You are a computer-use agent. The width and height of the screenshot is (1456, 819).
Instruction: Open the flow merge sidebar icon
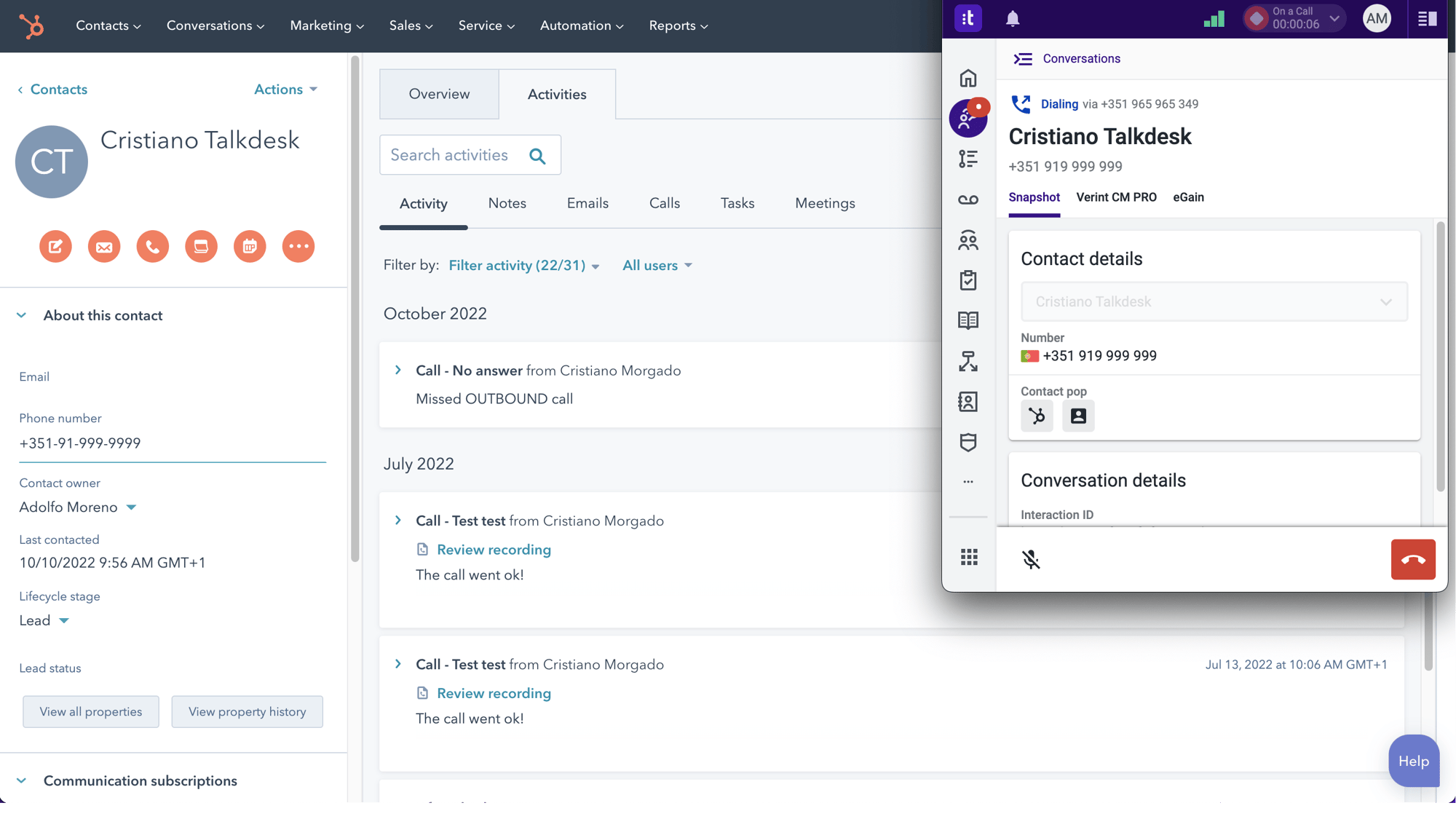[968, 361]
